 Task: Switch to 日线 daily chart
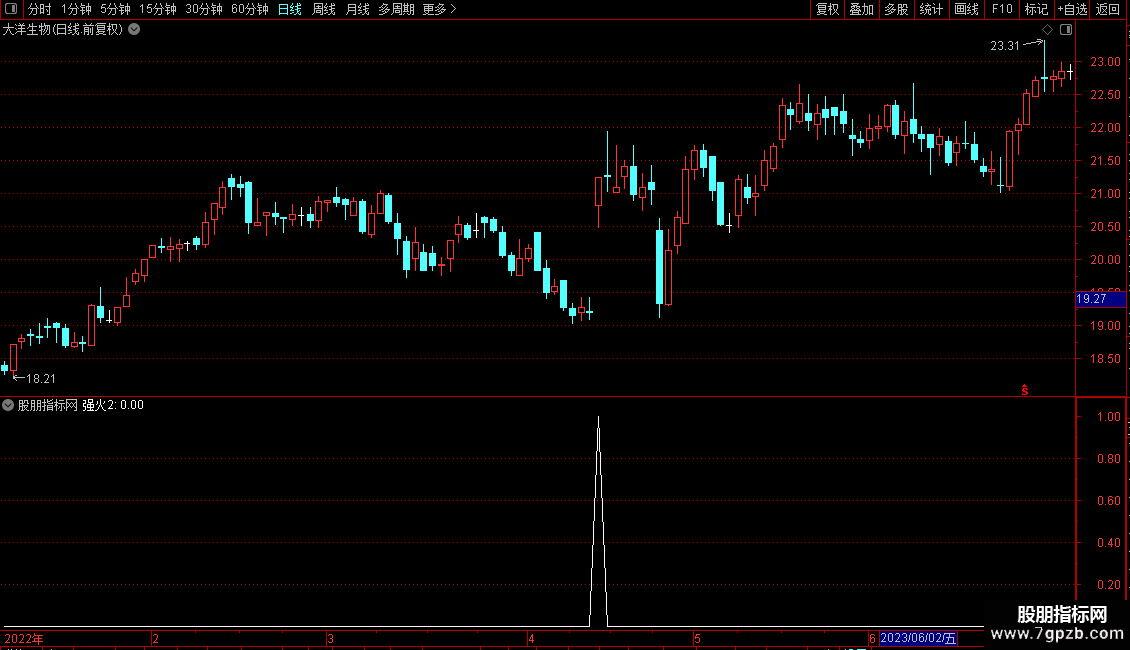[x=290, y=9]
